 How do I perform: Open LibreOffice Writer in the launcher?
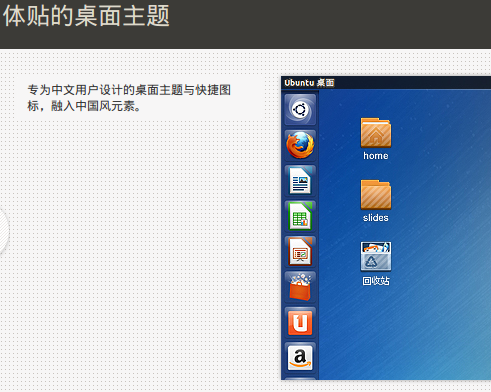tap(300, 181)
